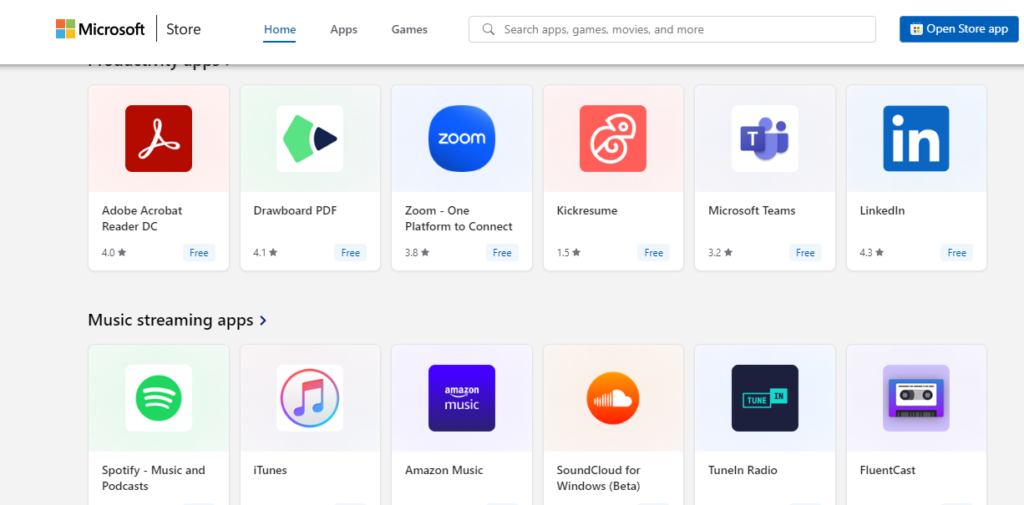Click the Zoom app icon

click(x=462, y=138)
